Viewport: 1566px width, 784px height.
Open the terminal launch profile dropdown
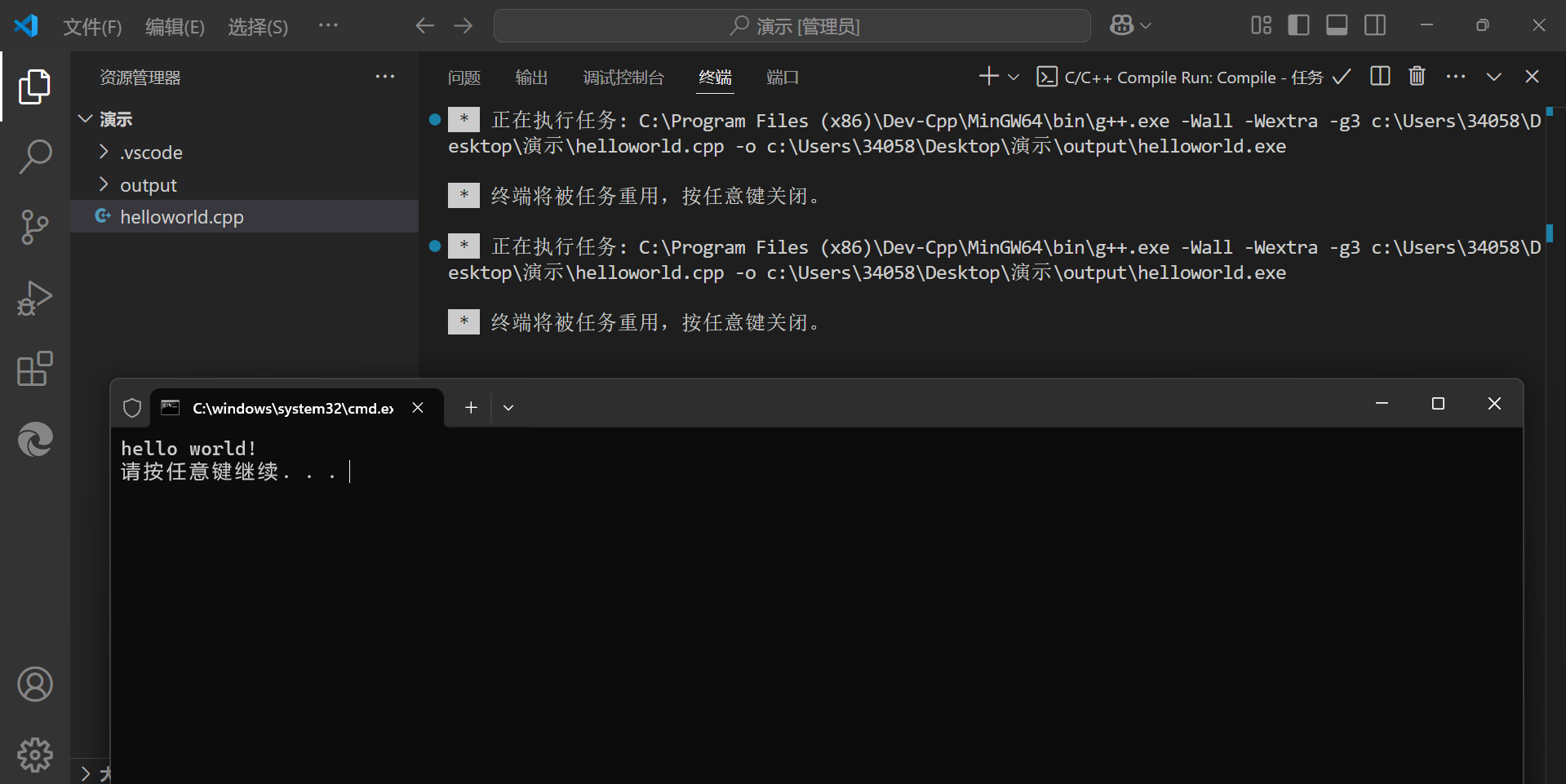point(1012,77)
